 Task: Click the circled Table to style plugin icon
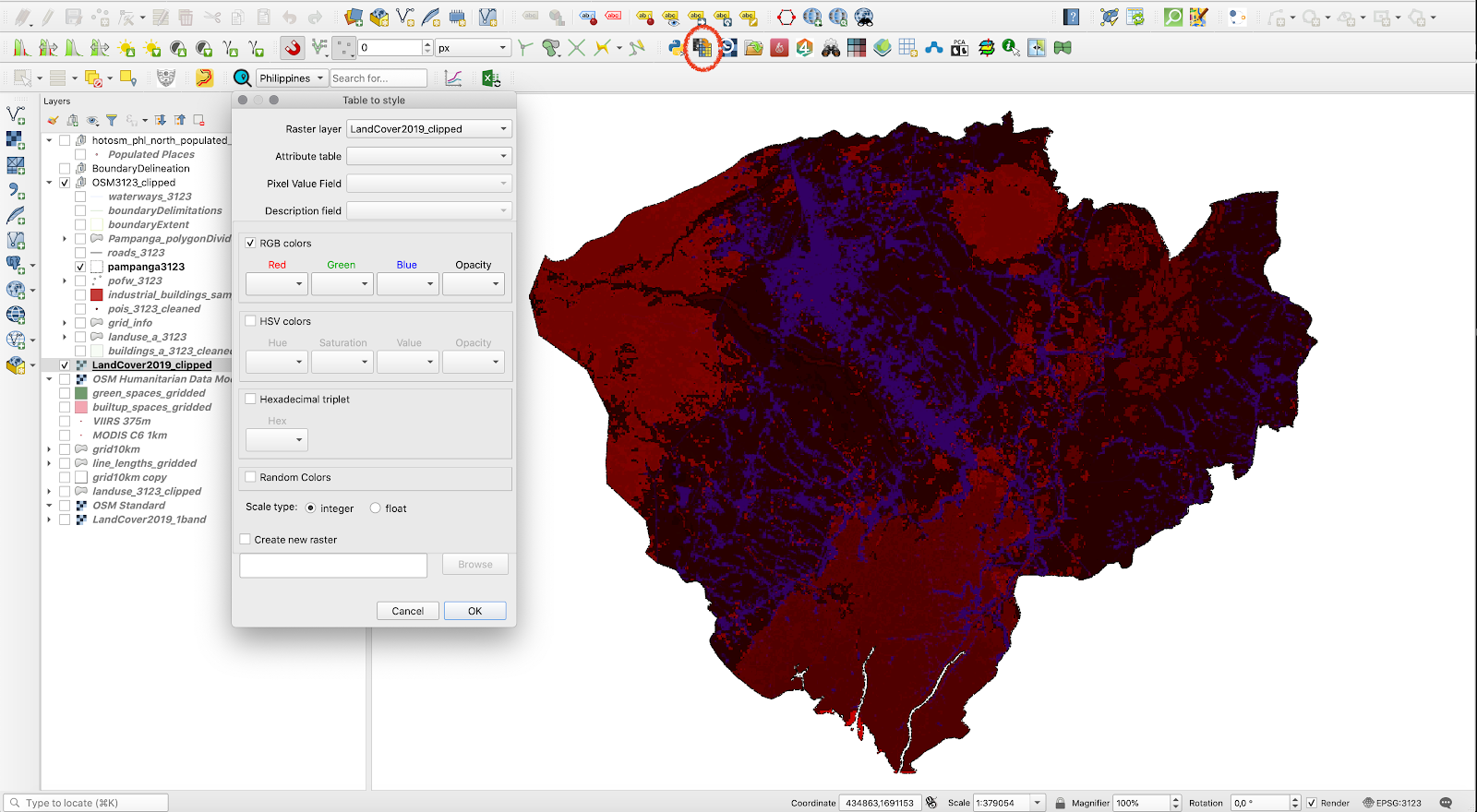pos(702,48)
